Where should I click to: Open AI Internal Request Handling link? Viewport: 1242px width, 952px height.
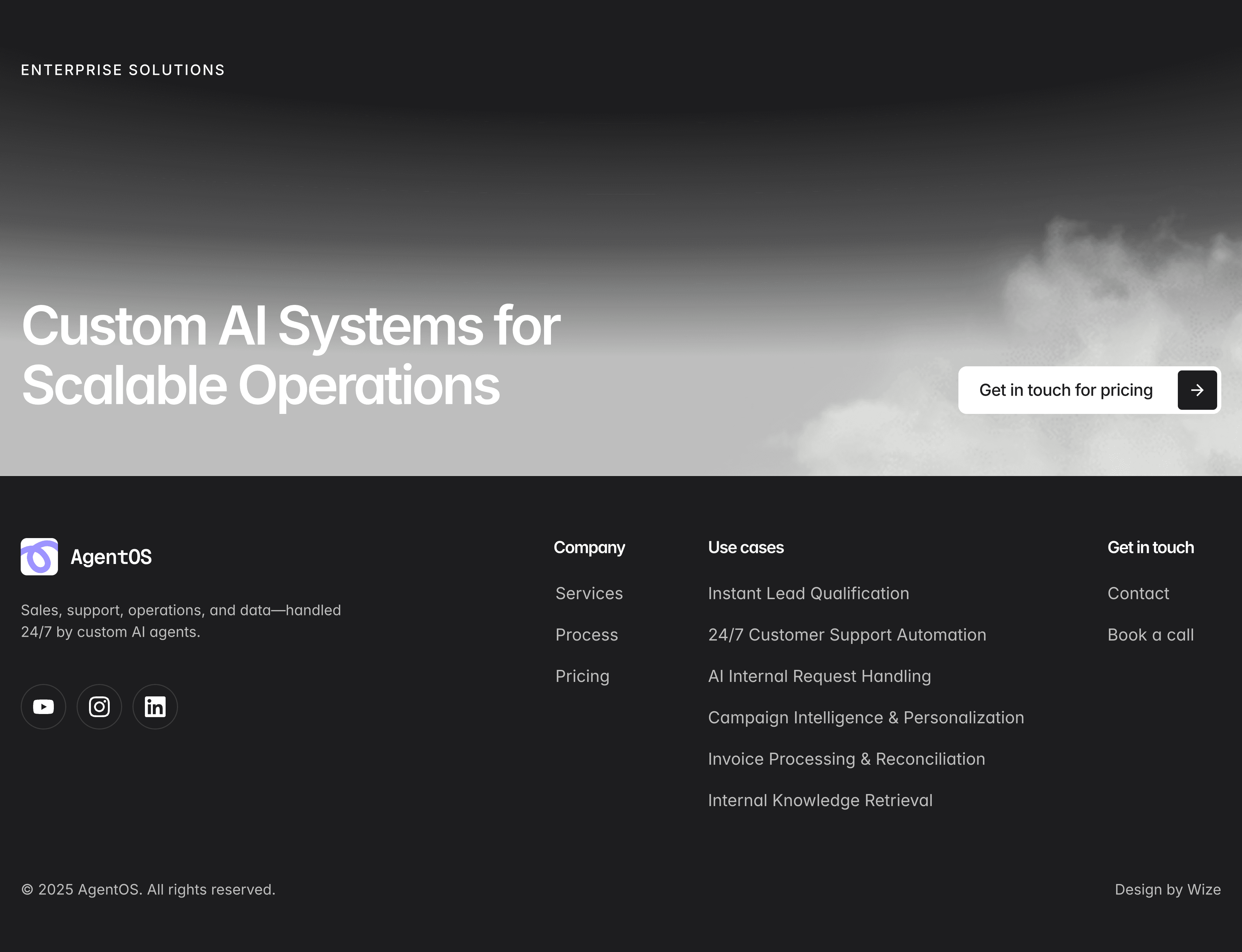point(819,676)
